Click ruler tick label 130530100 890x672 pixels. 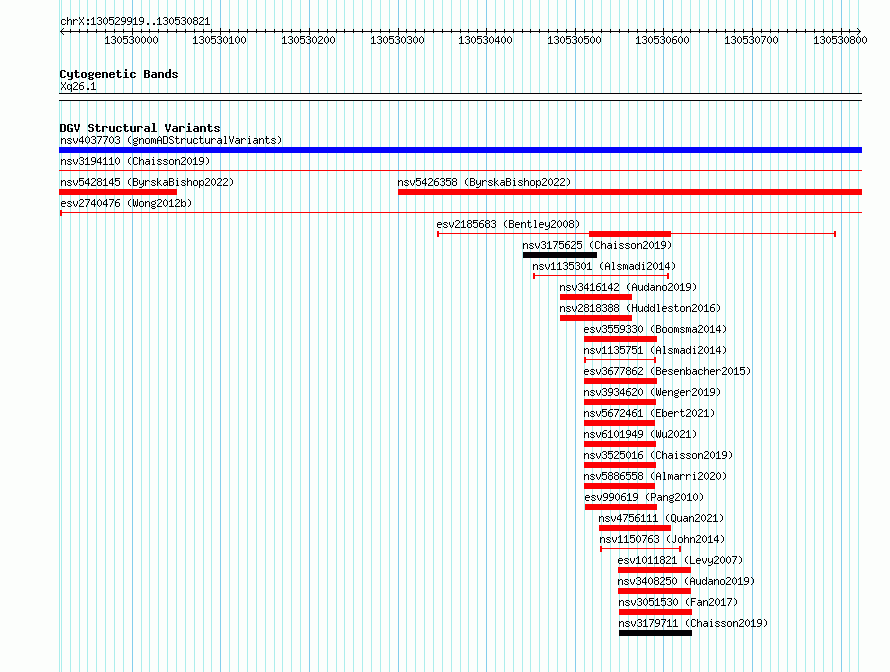[x=219, y=40]
